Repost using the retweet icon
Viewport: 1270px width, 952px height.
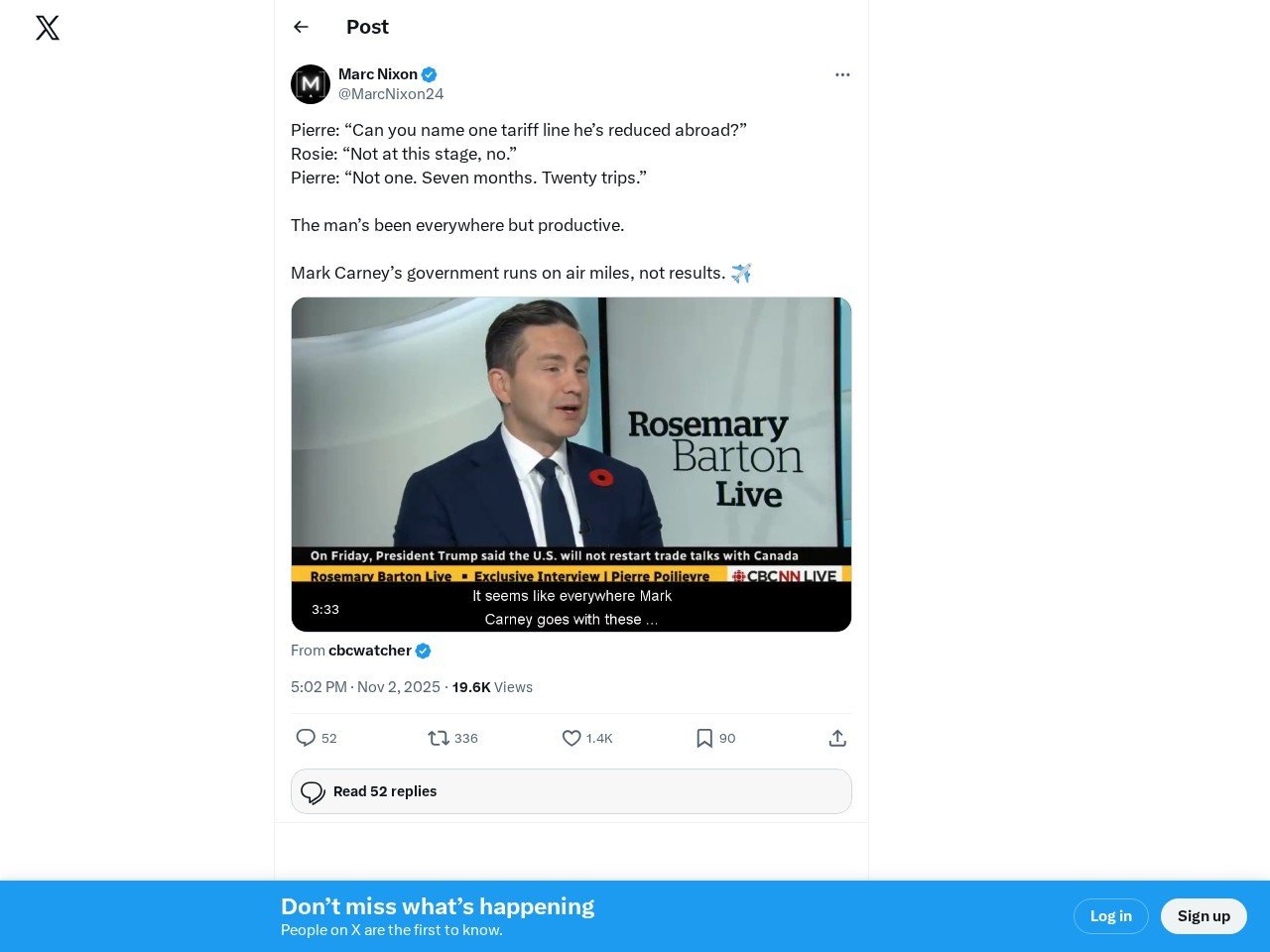[x=438, y=738]
